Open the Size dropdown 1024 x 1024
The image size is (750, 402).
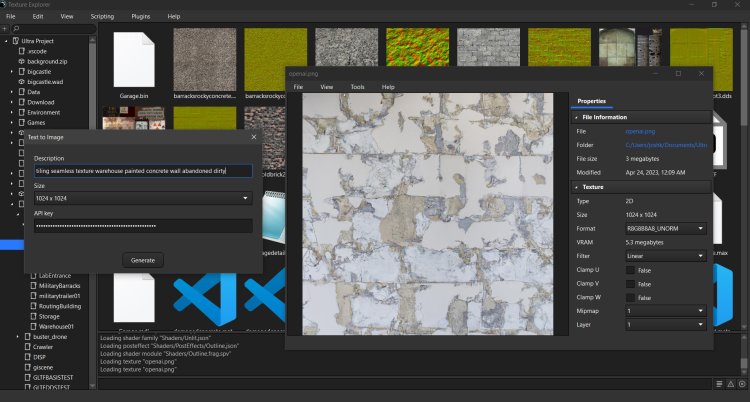[142, 198]
